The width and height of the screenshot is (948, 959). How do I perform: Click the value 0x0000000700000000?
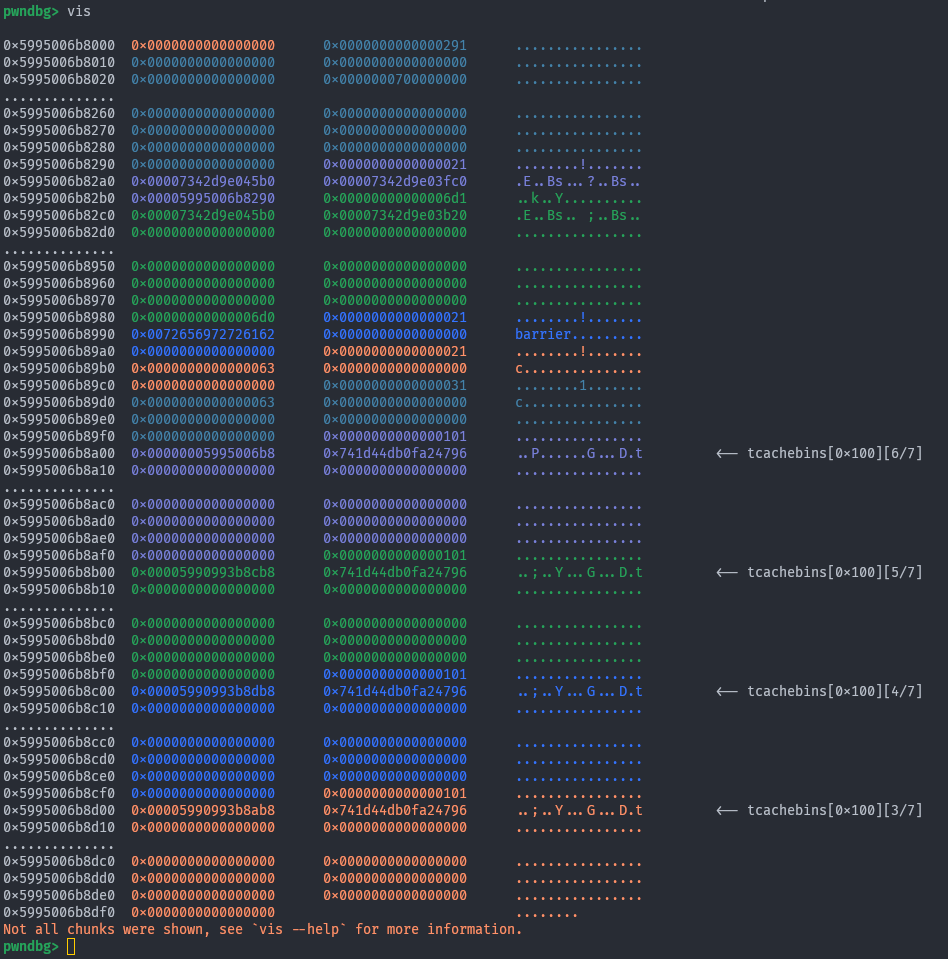click(x=394, y=80)
